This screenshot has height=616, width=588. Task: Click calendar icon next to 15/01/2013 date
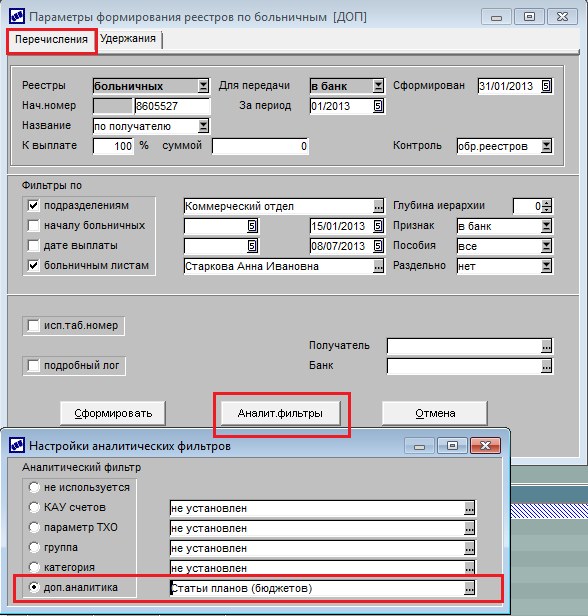click(378, 226)
